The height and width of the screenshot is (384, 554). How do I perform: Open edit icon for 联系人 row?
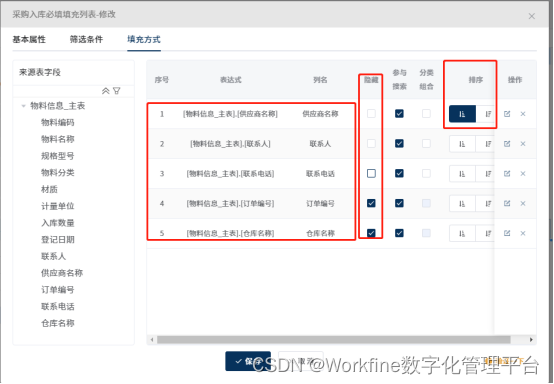[507, 144]
